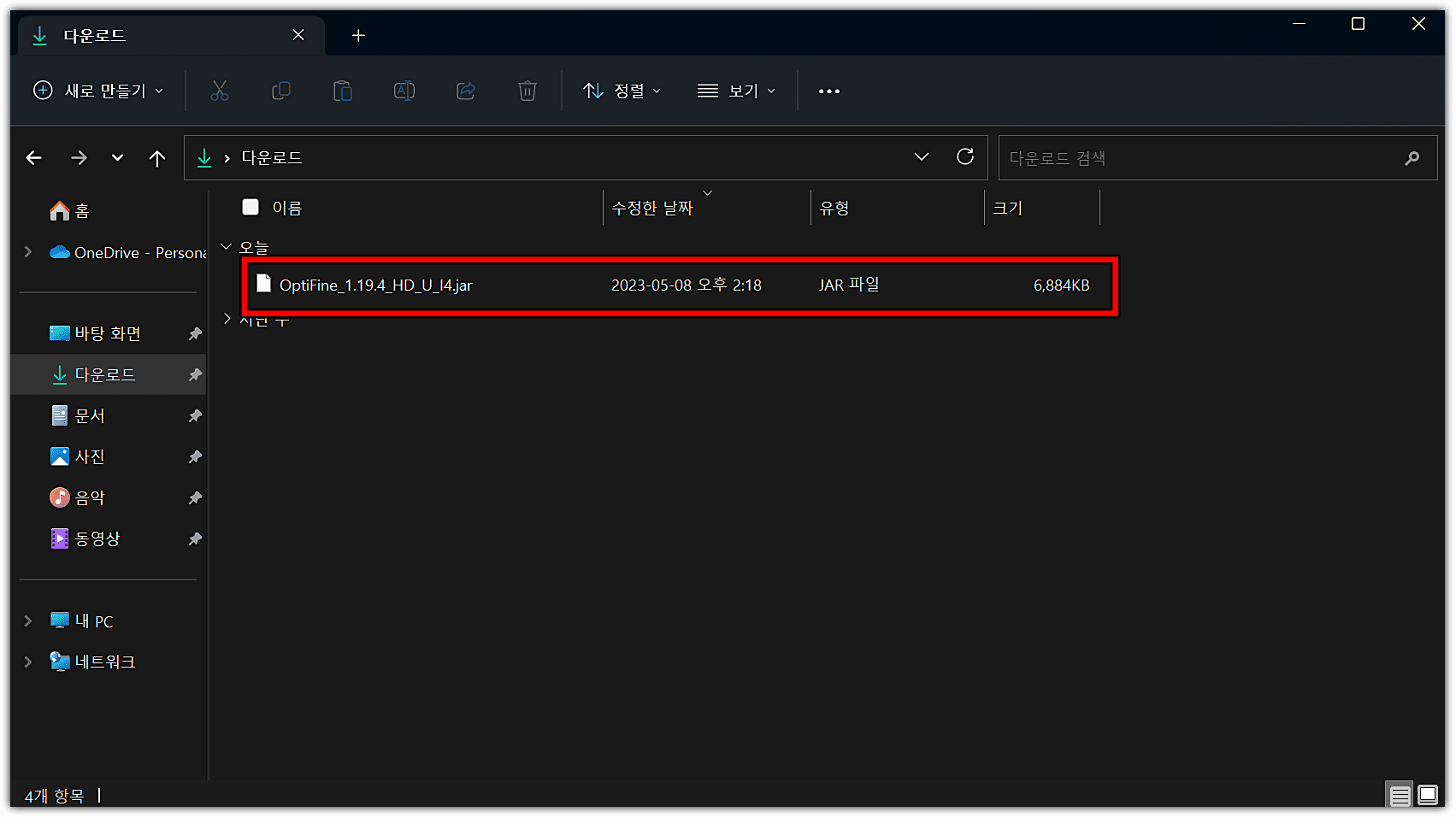Click the pin icon beside 문서
The height and width of the screenshot is (818, 1456).
(x=195, y=415)
